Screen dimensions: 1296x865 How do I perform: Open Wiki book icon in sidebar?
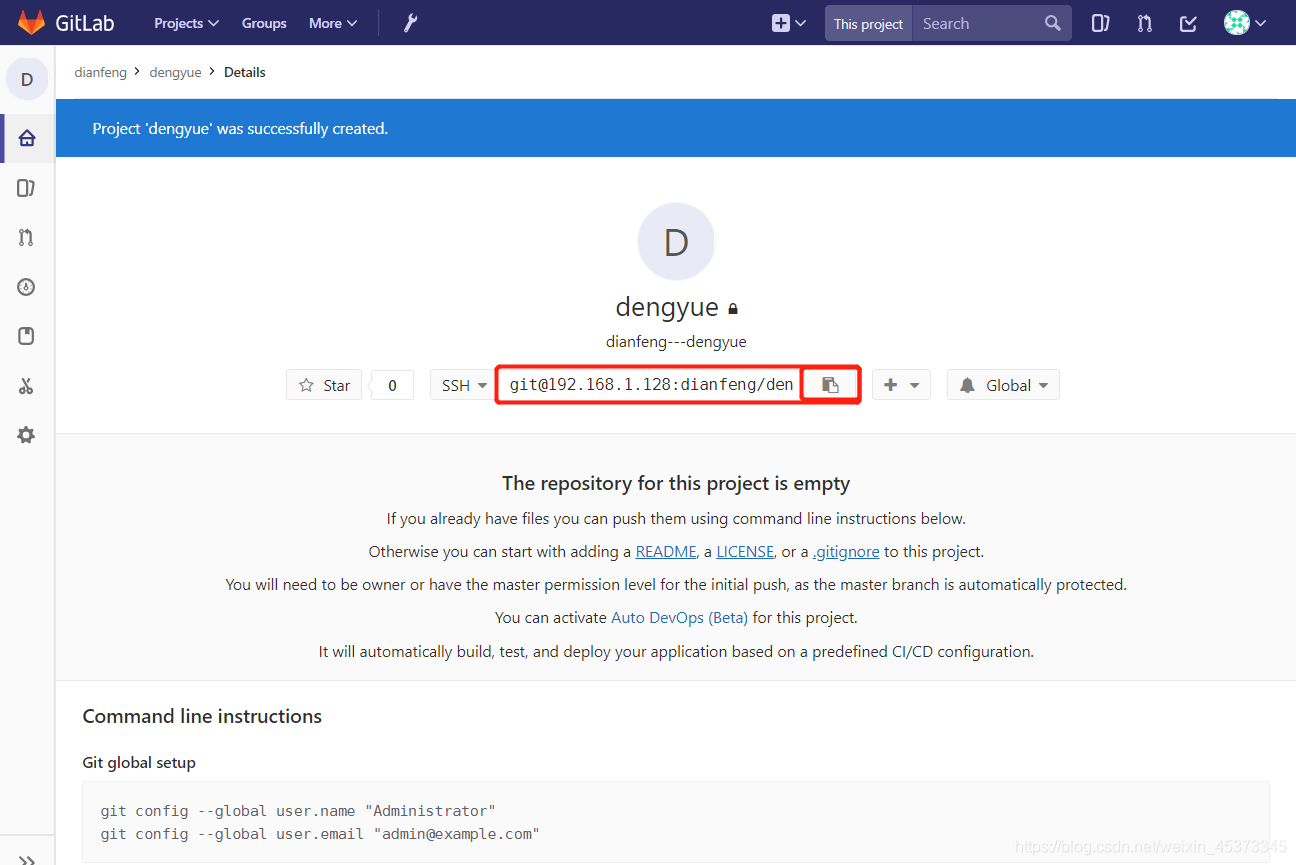[x=27, y=336]
